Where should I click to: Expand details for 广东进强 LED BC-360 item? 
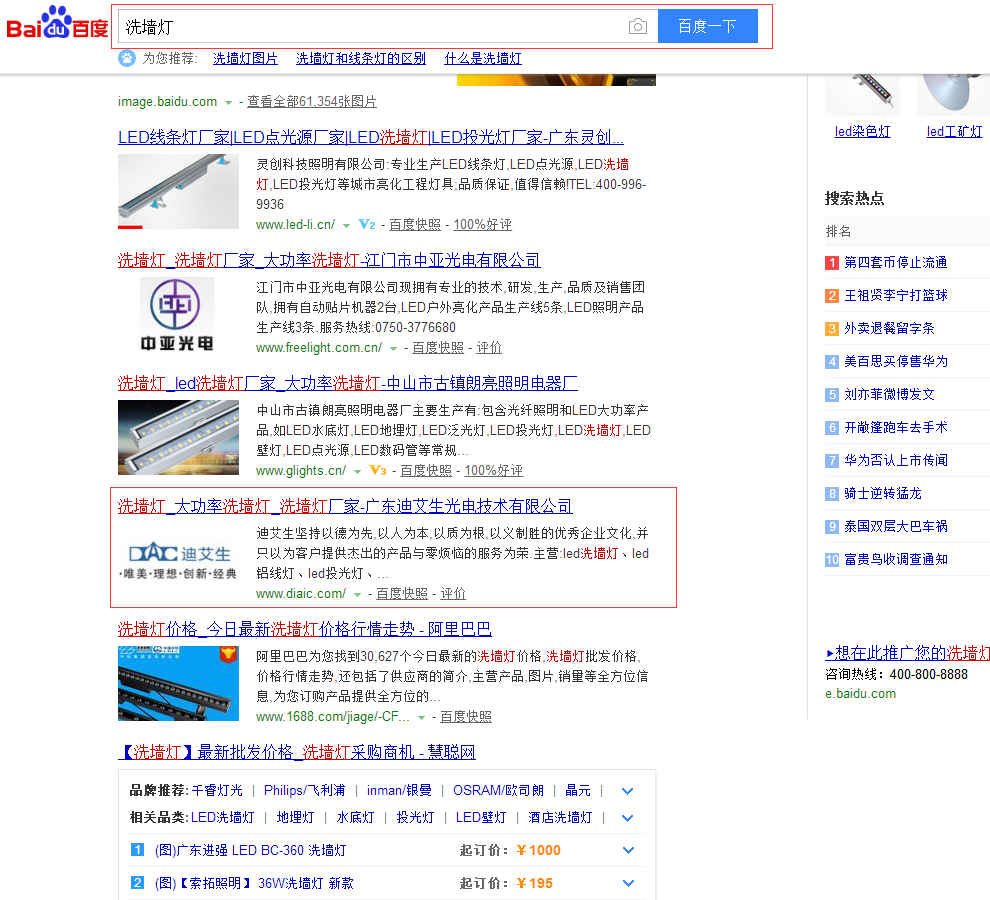(628, 851)
